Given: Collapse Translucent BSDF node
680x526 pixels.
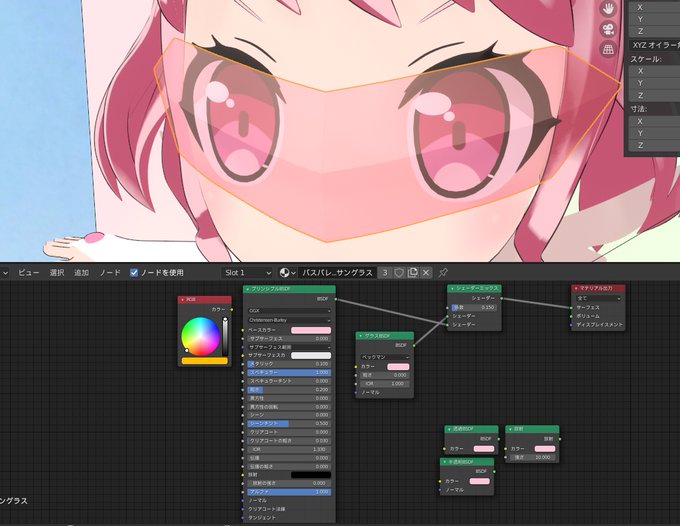Looking at the screenshot, I should click(445, 462).
